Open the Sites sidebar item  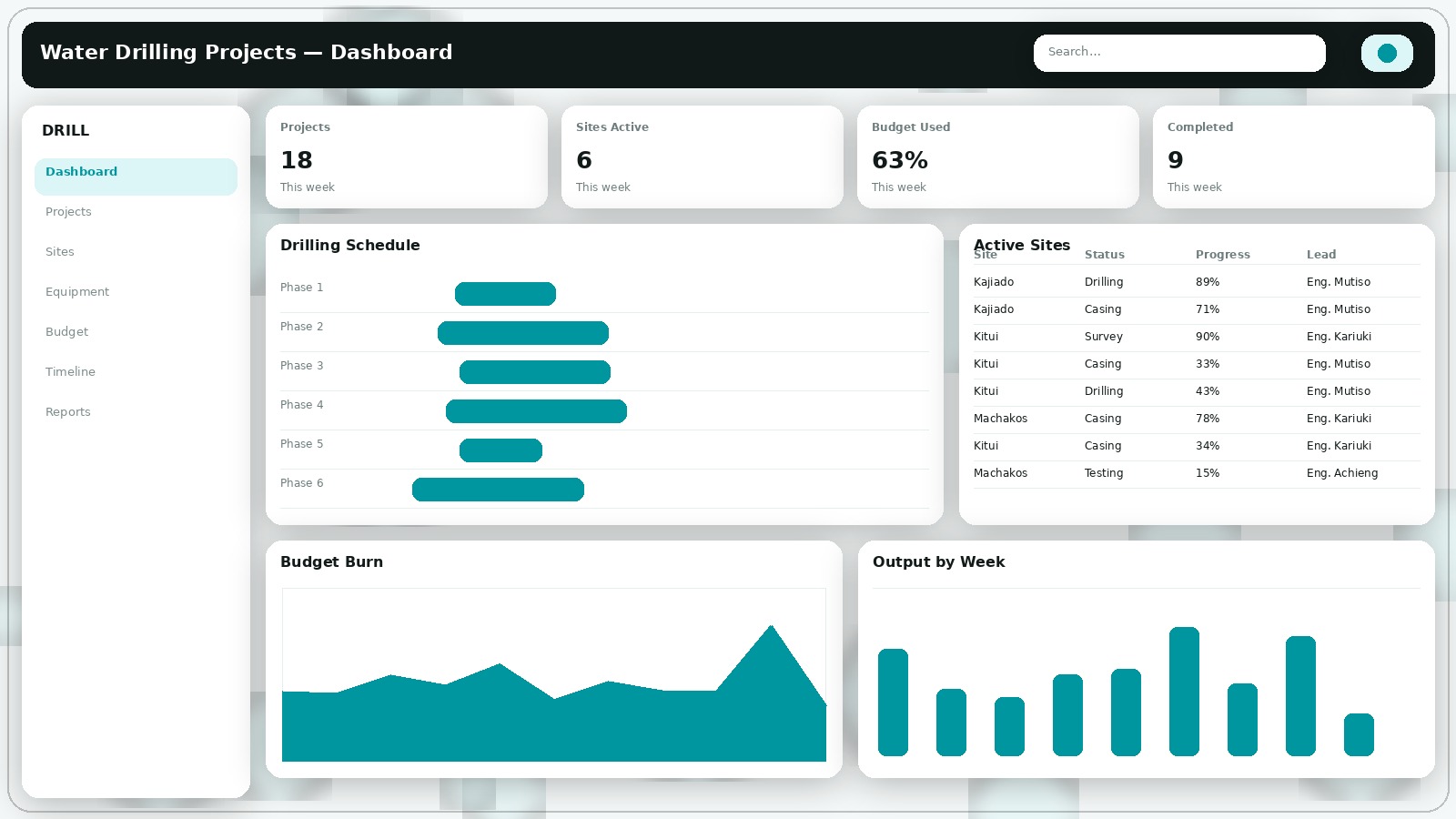pos(60,252)
